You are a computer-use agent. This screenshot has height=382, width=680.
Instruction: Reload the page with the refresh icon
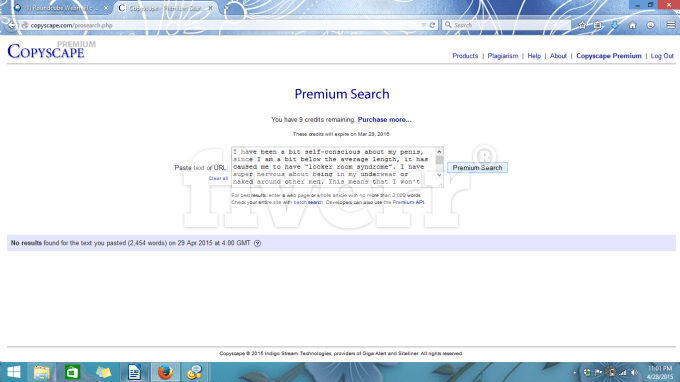(432, 25)
